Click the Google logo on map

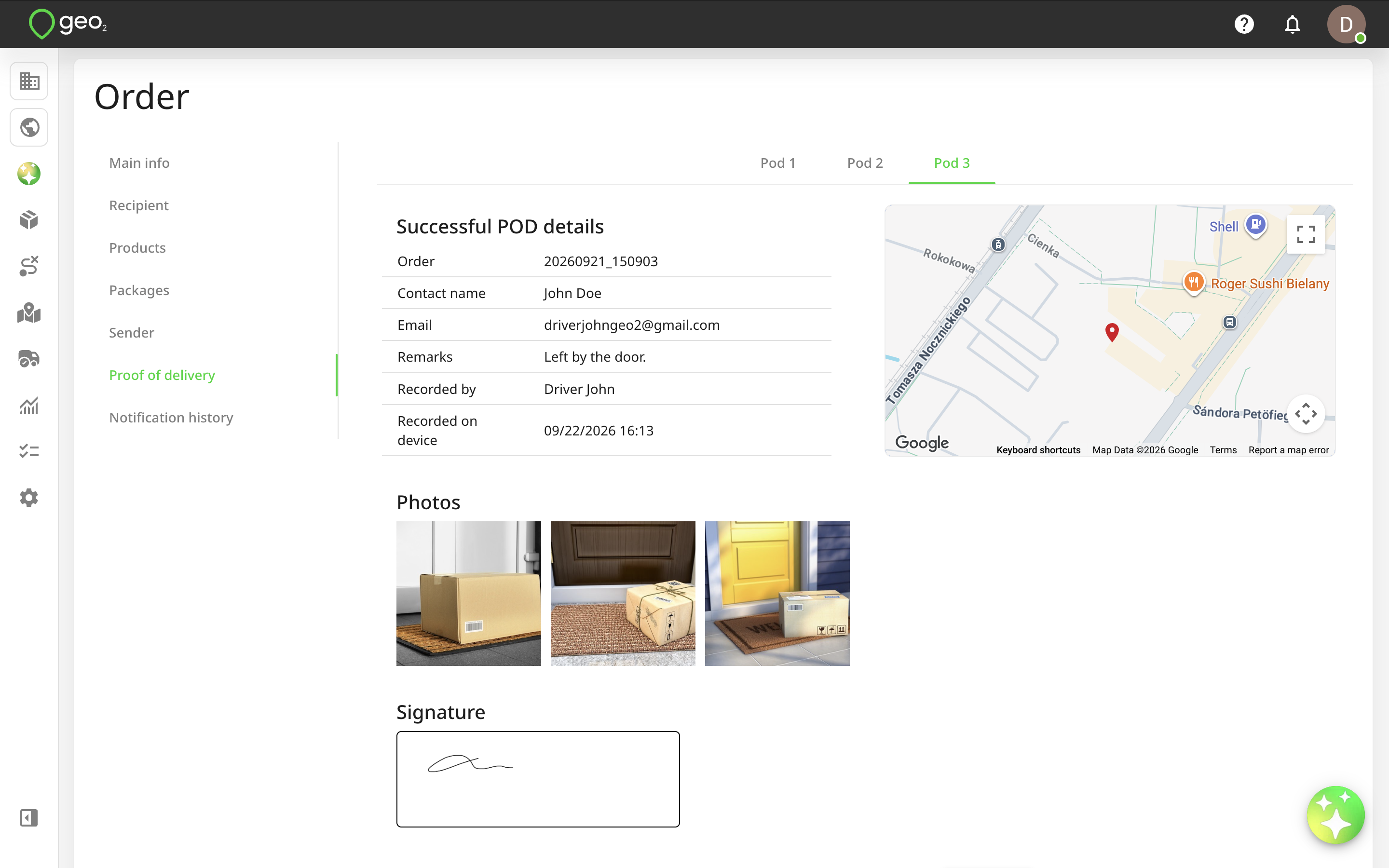click(922, 443)
